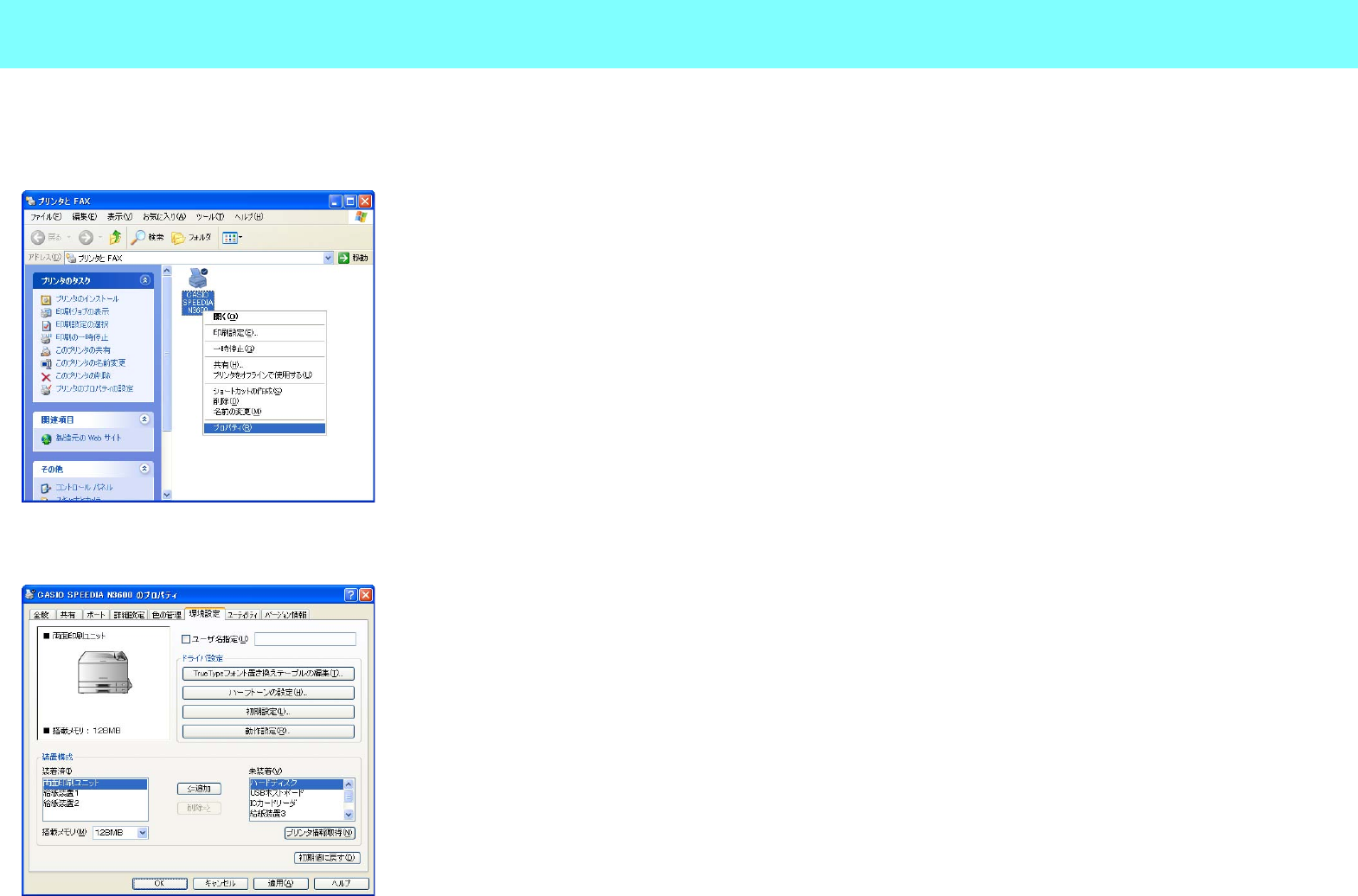The height and width of the screenshot is (896, 1358).
Task: Click プリンタ情報取得(N) button
Action: click(320, 833)
